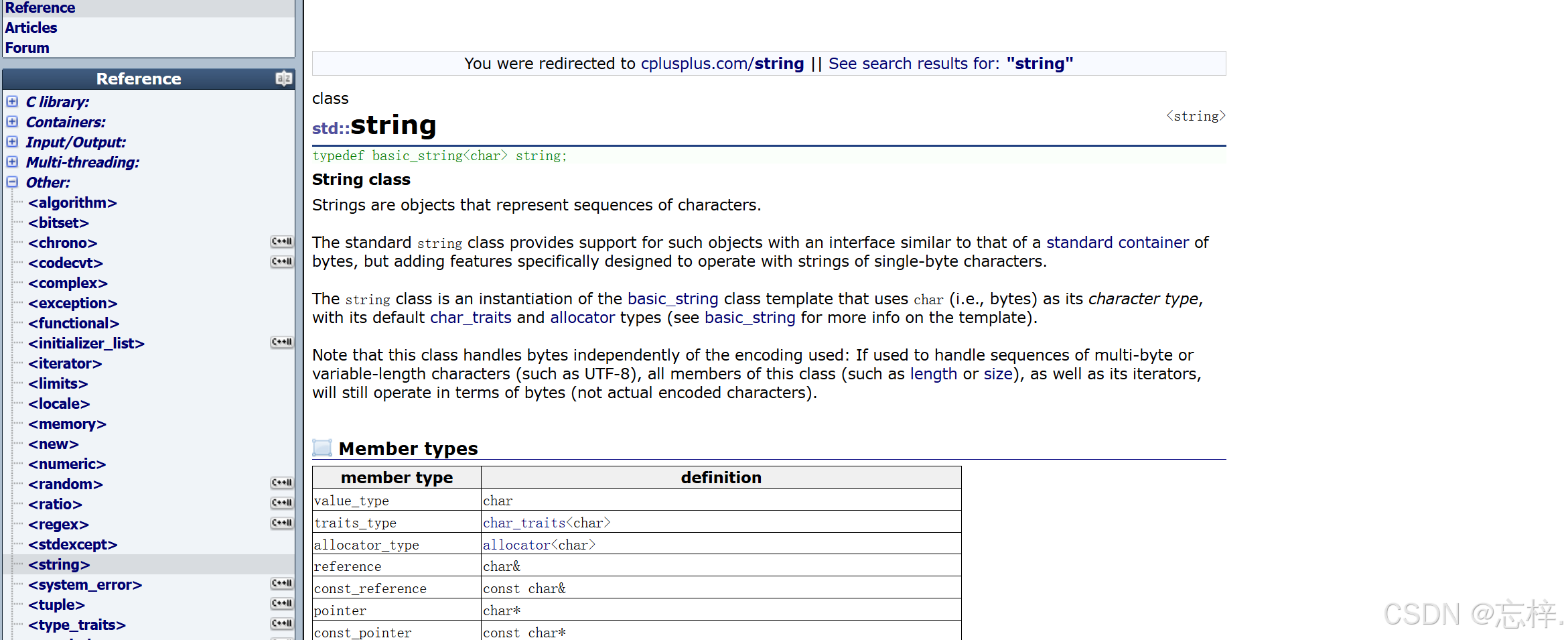Click the C++11 badge next to ratio
The height and width of the screenshot is (640, 1568).
click(282, 503)
